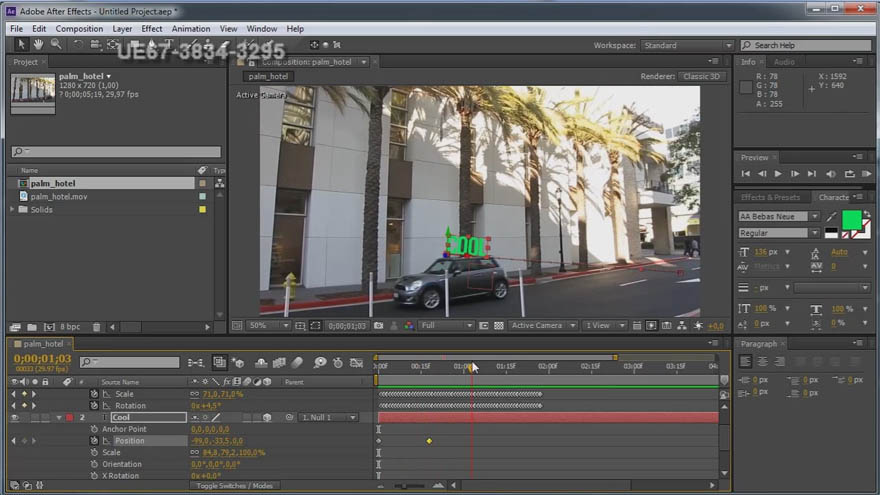The height and width of the screenshot is (495, 880).
Task: Click Toggle Switches / Modes button
Action: click(x=235, y=486)
